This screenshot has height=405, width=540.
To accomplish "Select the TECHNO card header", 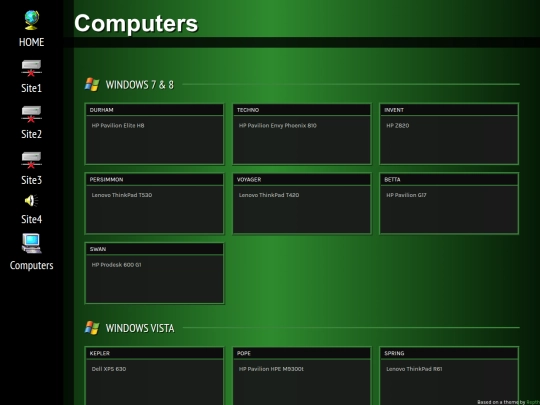I will (x=302, y=110).
